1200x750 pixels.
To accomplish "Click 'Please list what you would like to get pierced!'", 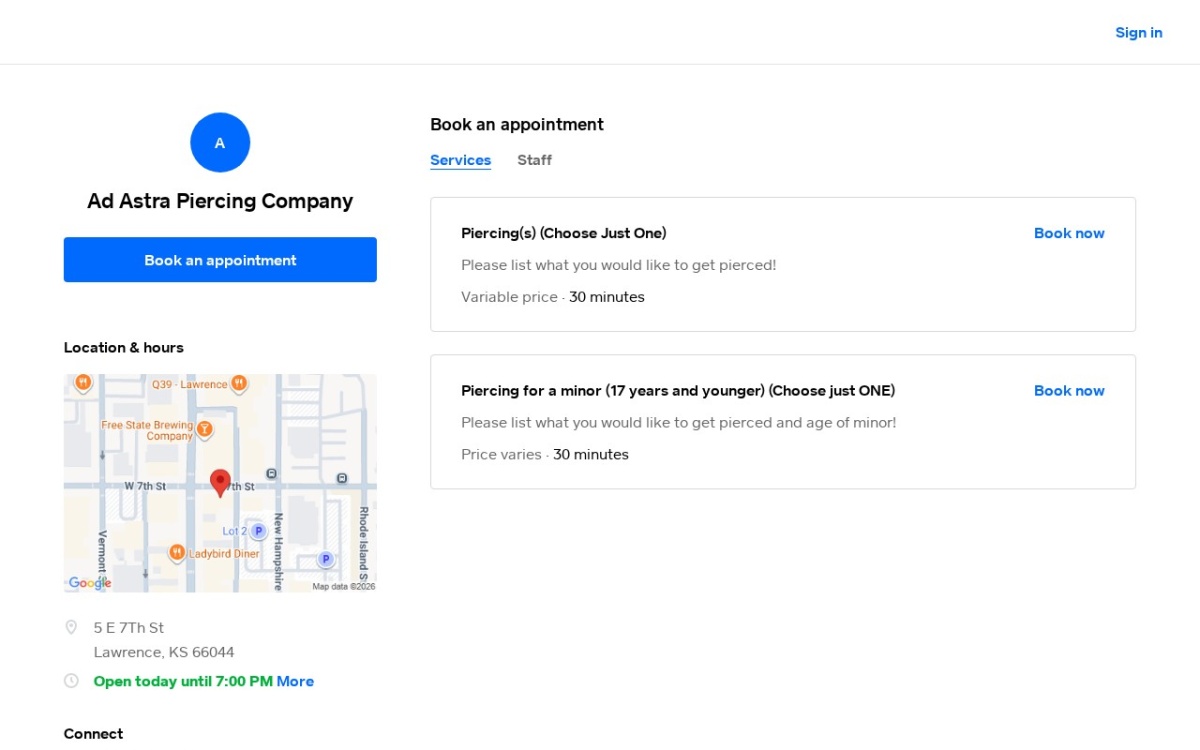I will point(619,265).
